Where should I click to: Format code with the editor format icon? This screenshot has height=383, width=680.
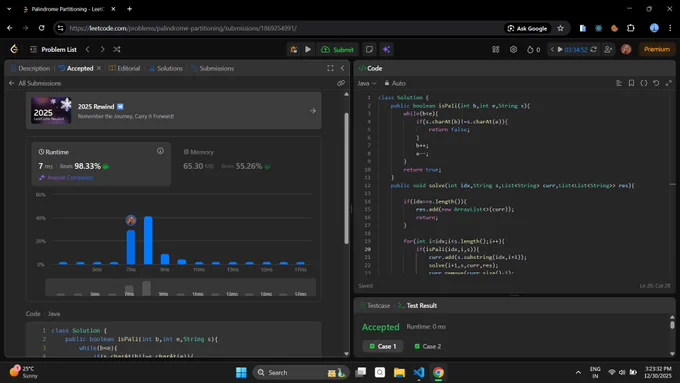pyautogui.click(x=619, y=83)
